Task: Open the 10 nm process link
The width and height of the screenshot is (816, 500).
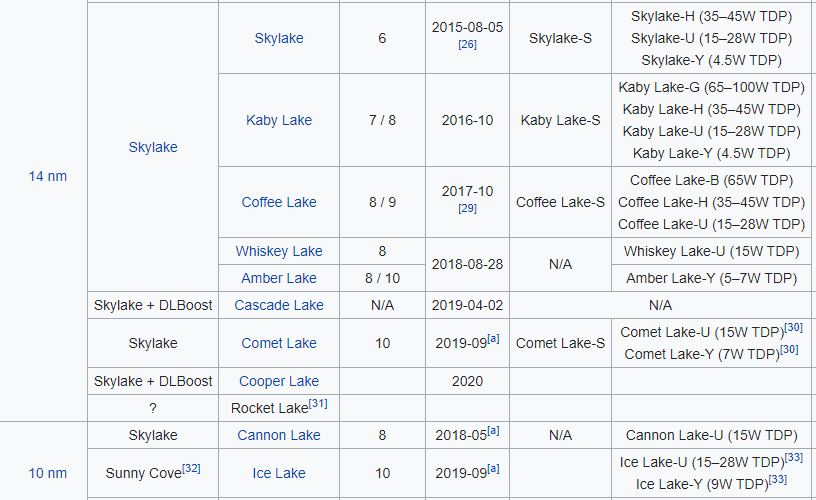Action: (47, 473)
